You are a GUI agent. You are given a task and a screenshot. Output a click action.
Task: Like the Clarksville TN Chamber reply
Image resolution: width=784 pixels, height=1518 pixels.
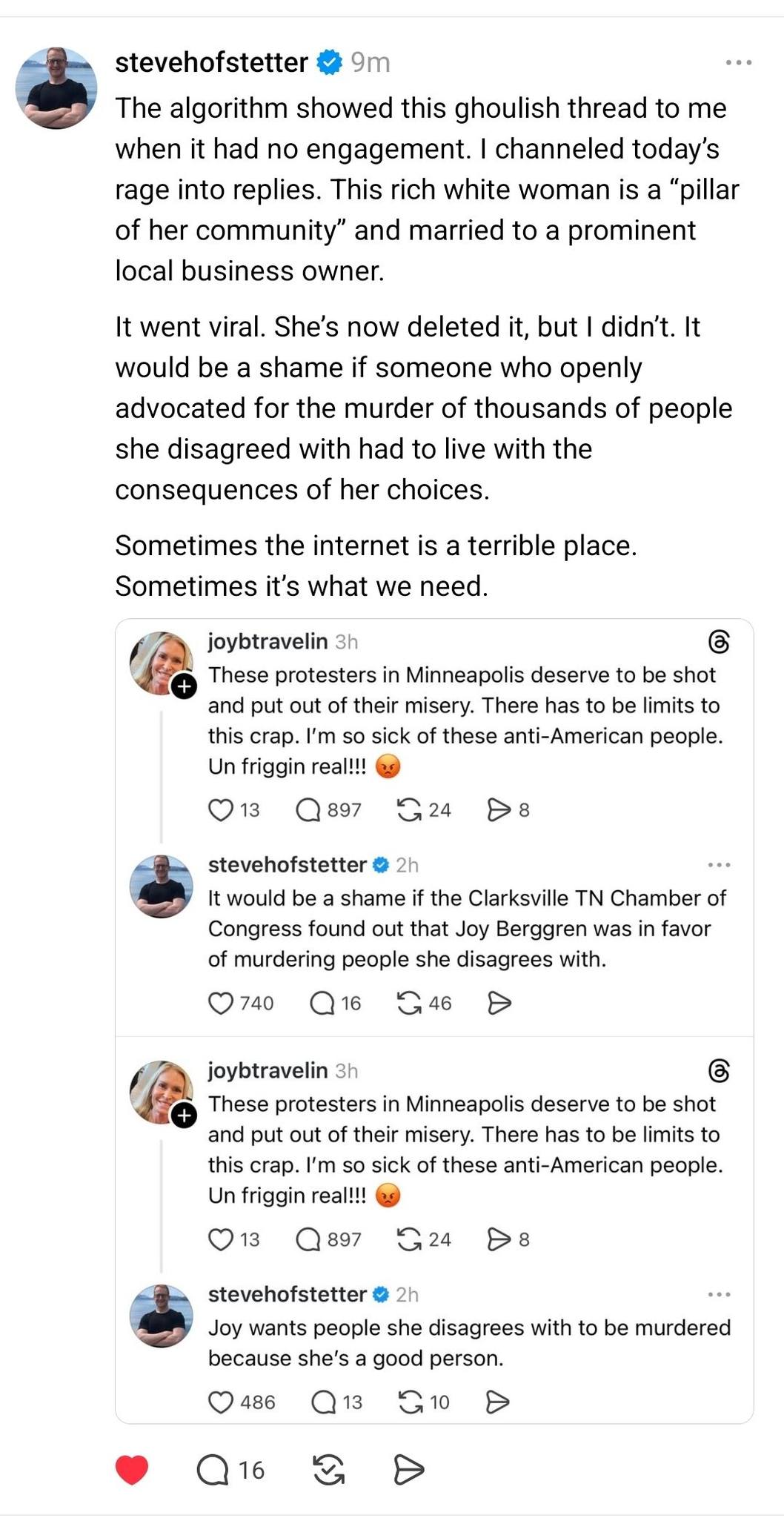[221, 1003]
